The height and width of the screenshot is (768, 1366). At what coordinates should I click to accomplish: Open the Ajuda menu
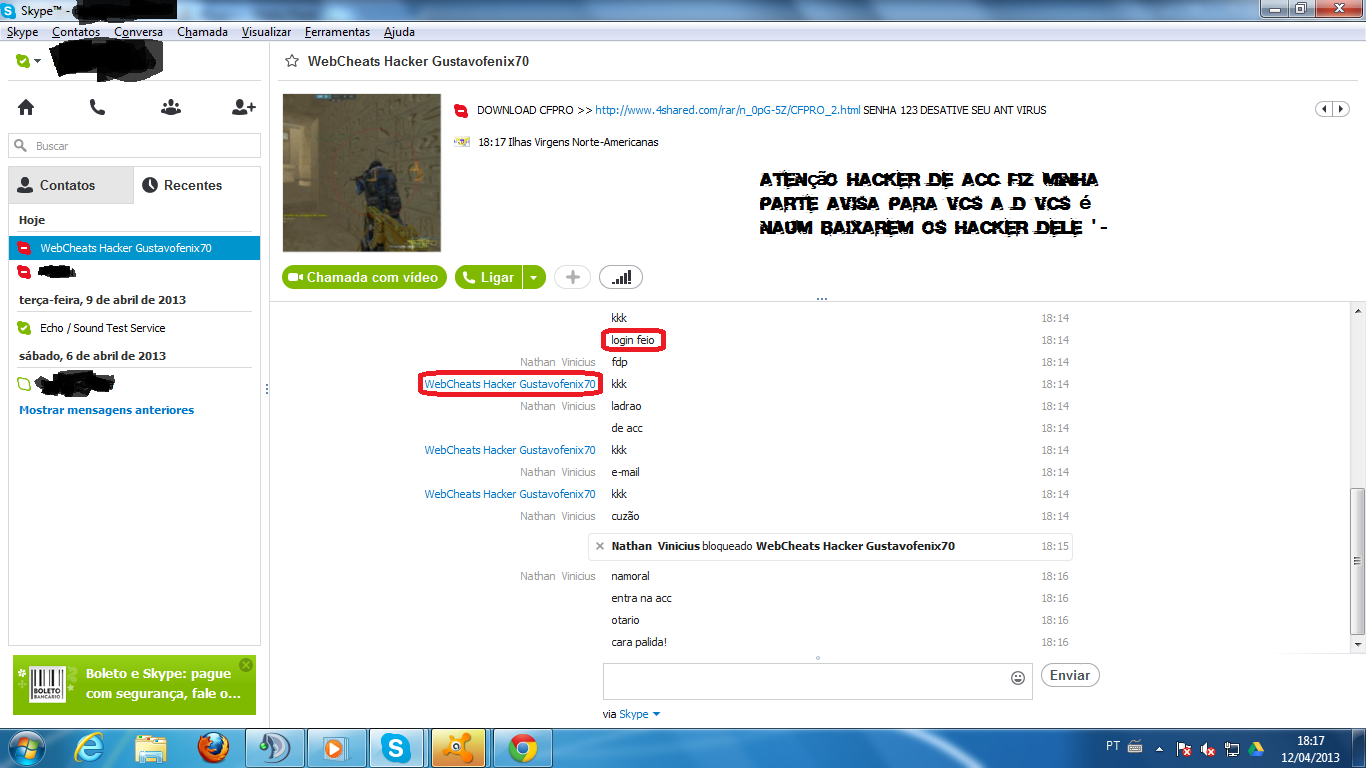[x=399, y=32]
